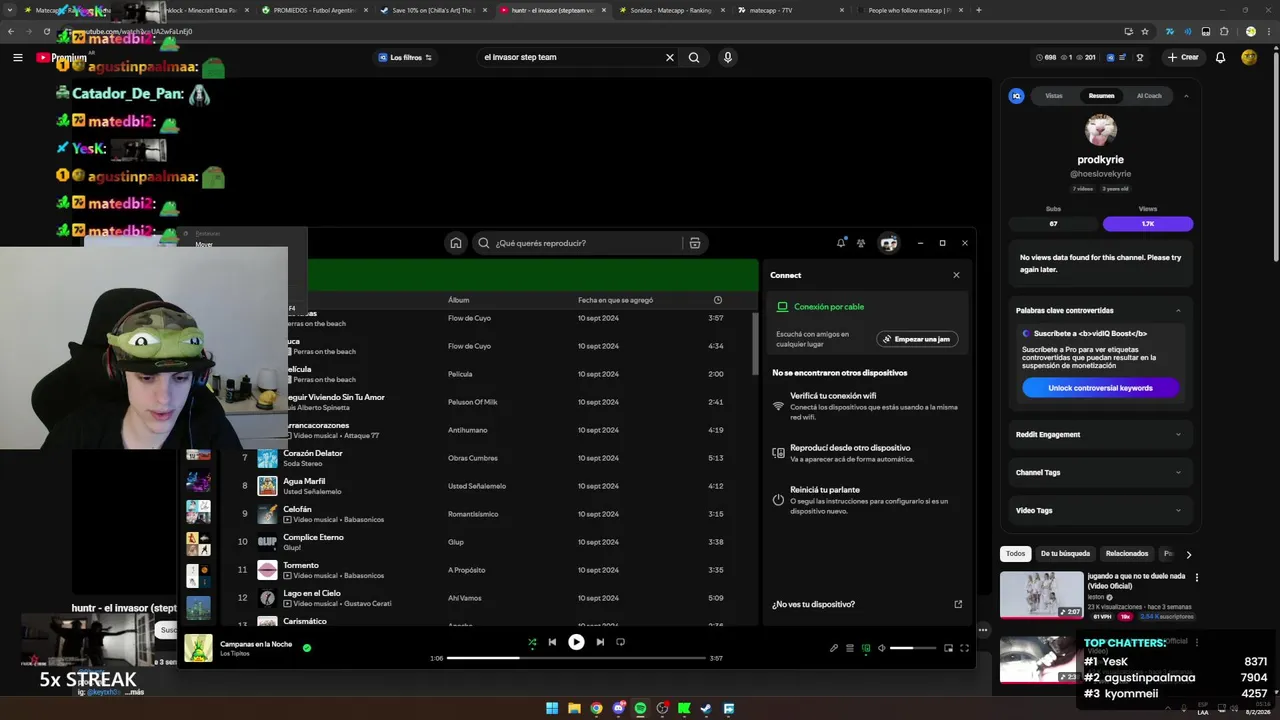Switch to the Resumen tab
Screen dimensions: 1280x720
pyautogui.click(x=1101, y=96)
